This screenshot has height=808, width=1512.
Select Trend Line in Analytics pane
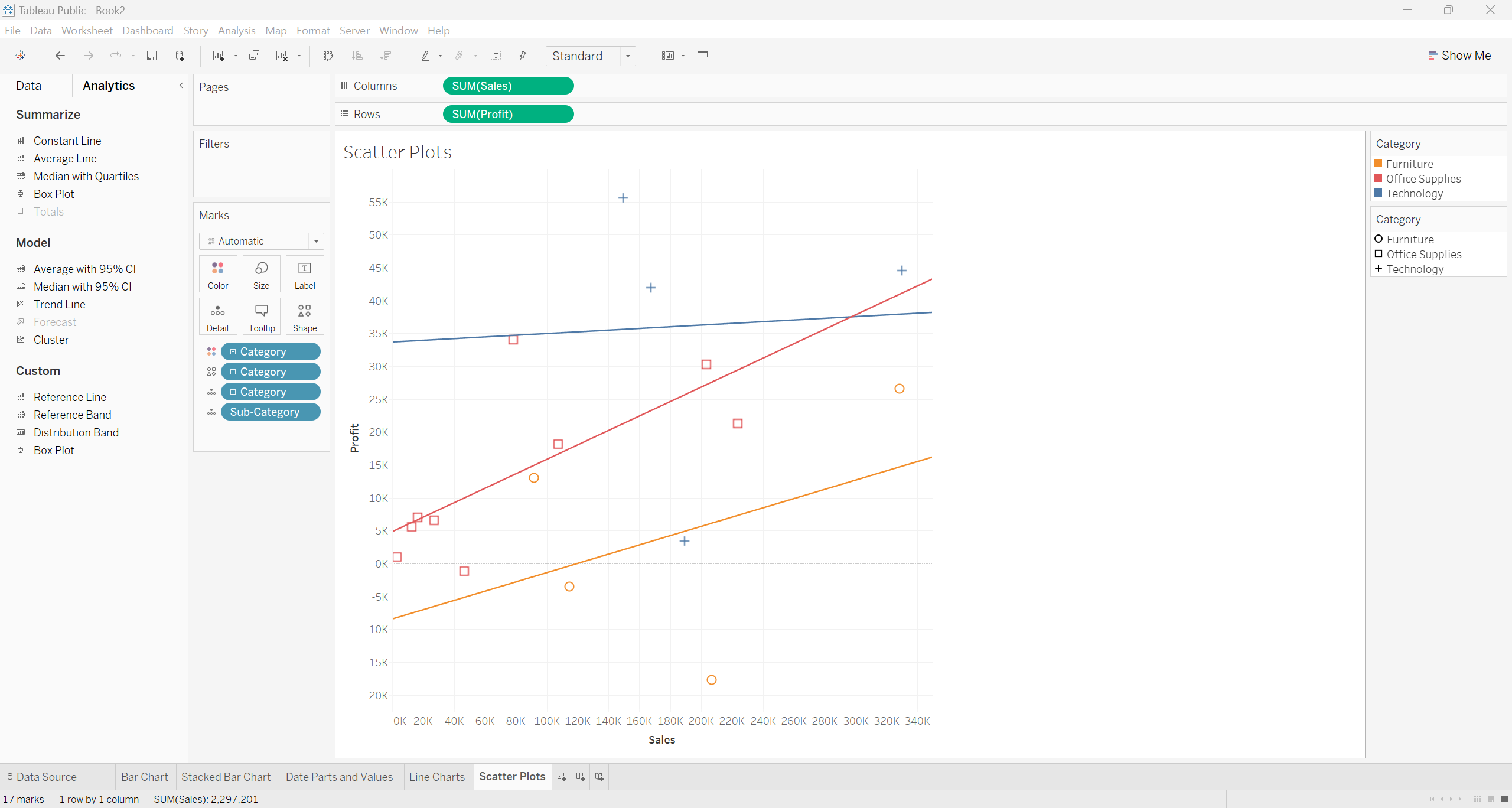(59, 304)
